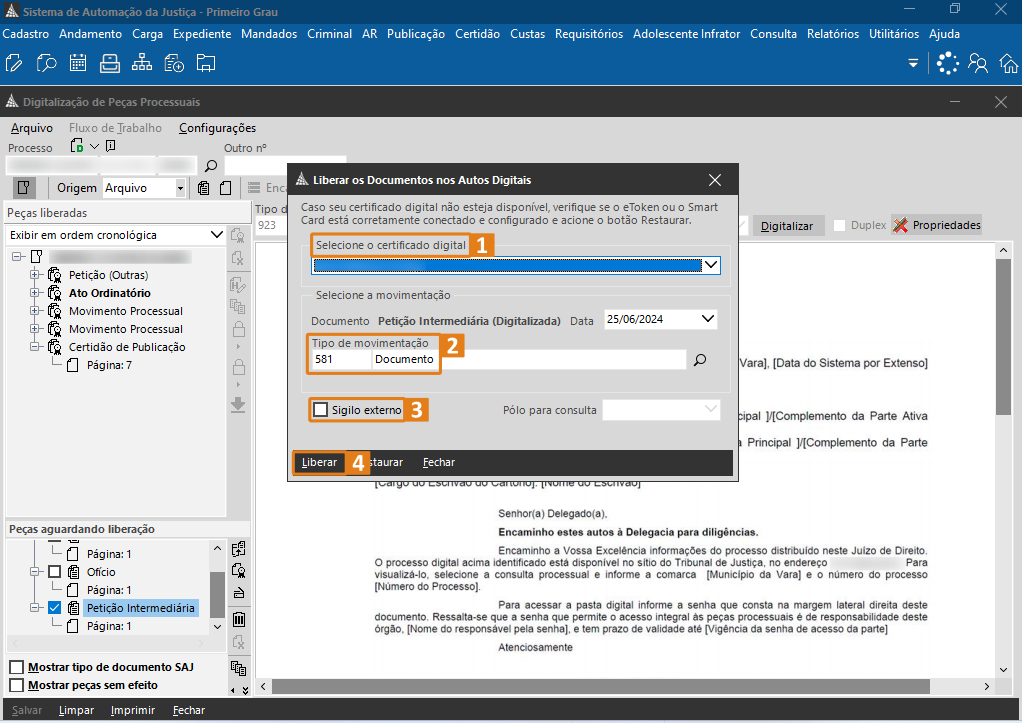Expand the Ato Ordinatório tree node
1022x723 pixels.
coord(35,293)
